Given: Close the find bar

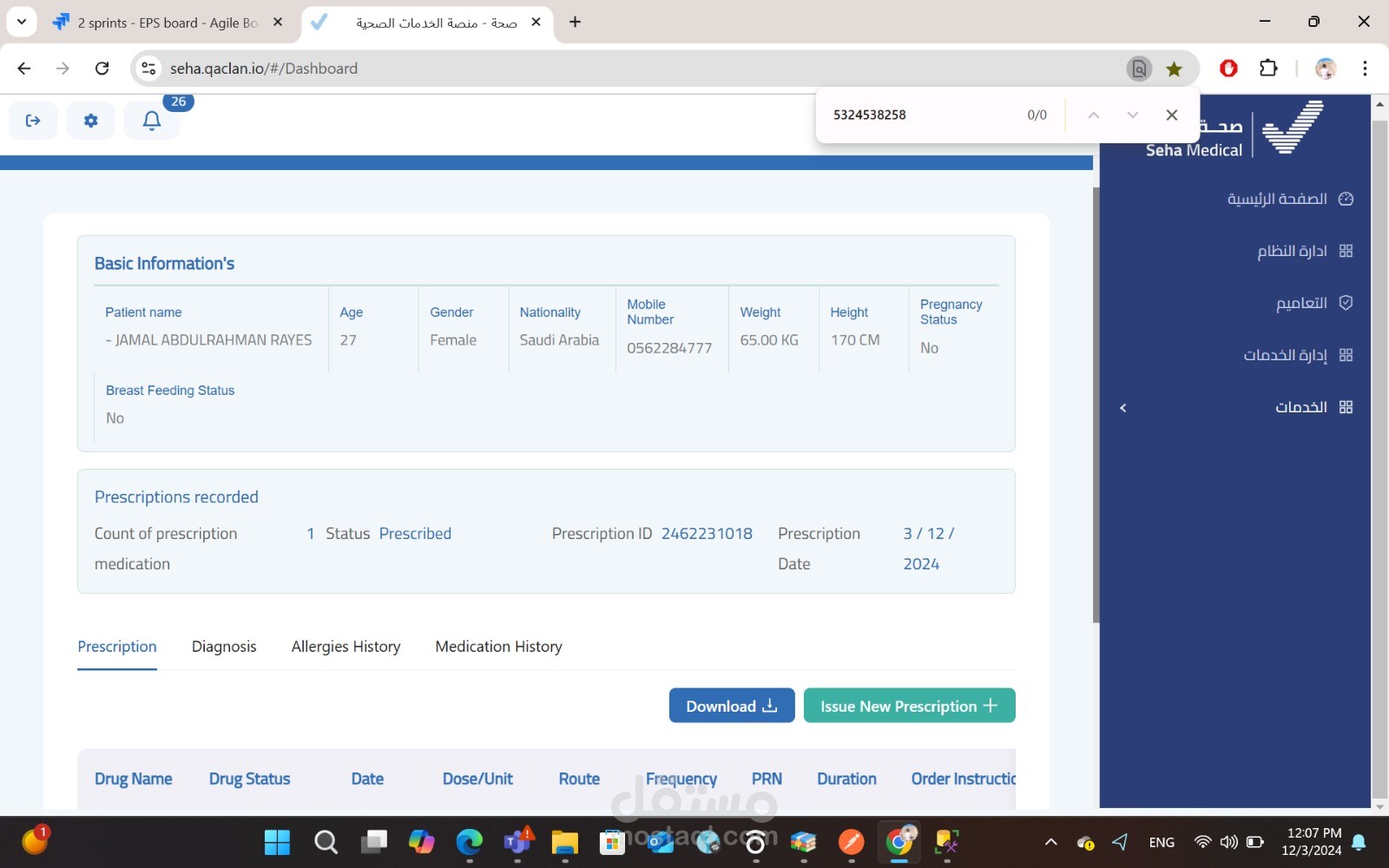Looking at the screenshot, I should [x=1172, y=115].
